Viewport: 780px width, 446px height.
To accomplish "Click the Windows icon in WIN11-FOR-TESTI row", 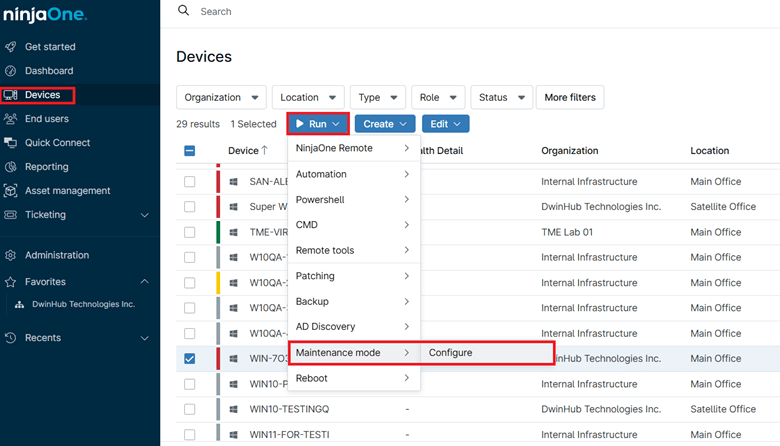I will coord(233,435).
